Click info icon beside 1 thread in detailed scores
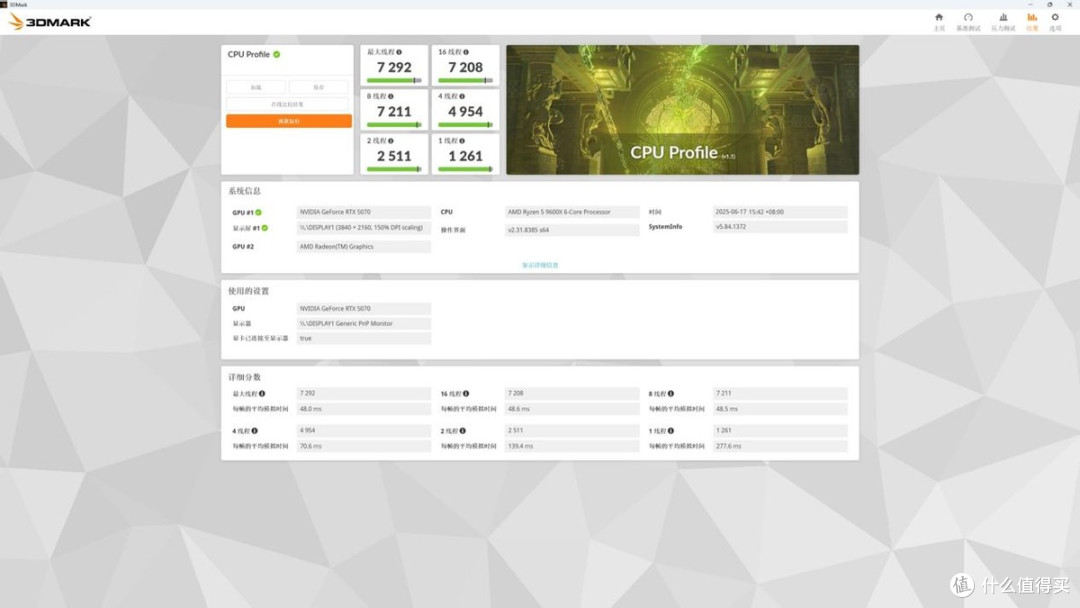The image size is (1080, 608). (x=670, y=431)
